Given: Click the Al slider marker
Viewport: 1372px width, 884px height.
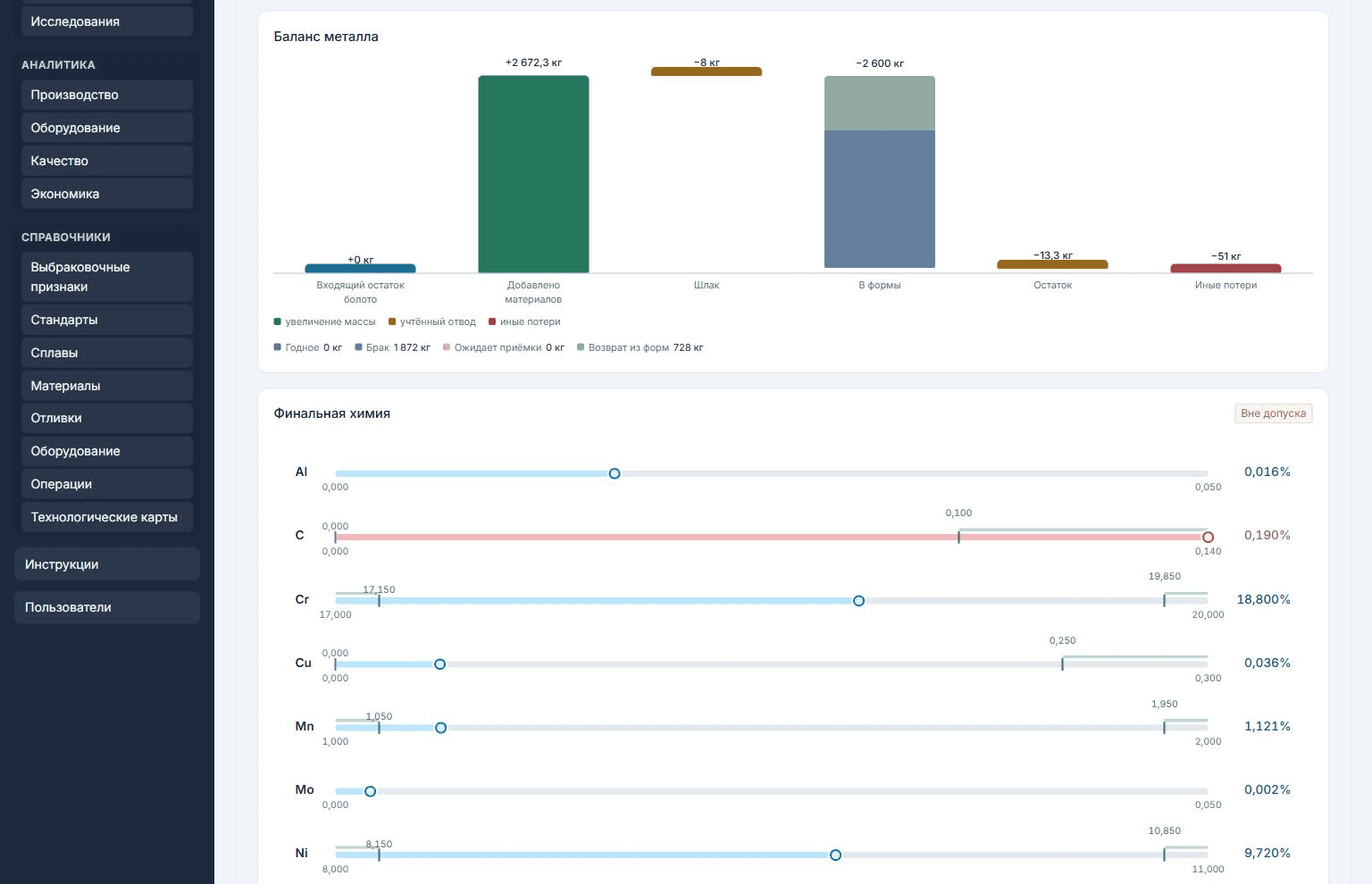Looking at the screenshot, I should (615, 473).
